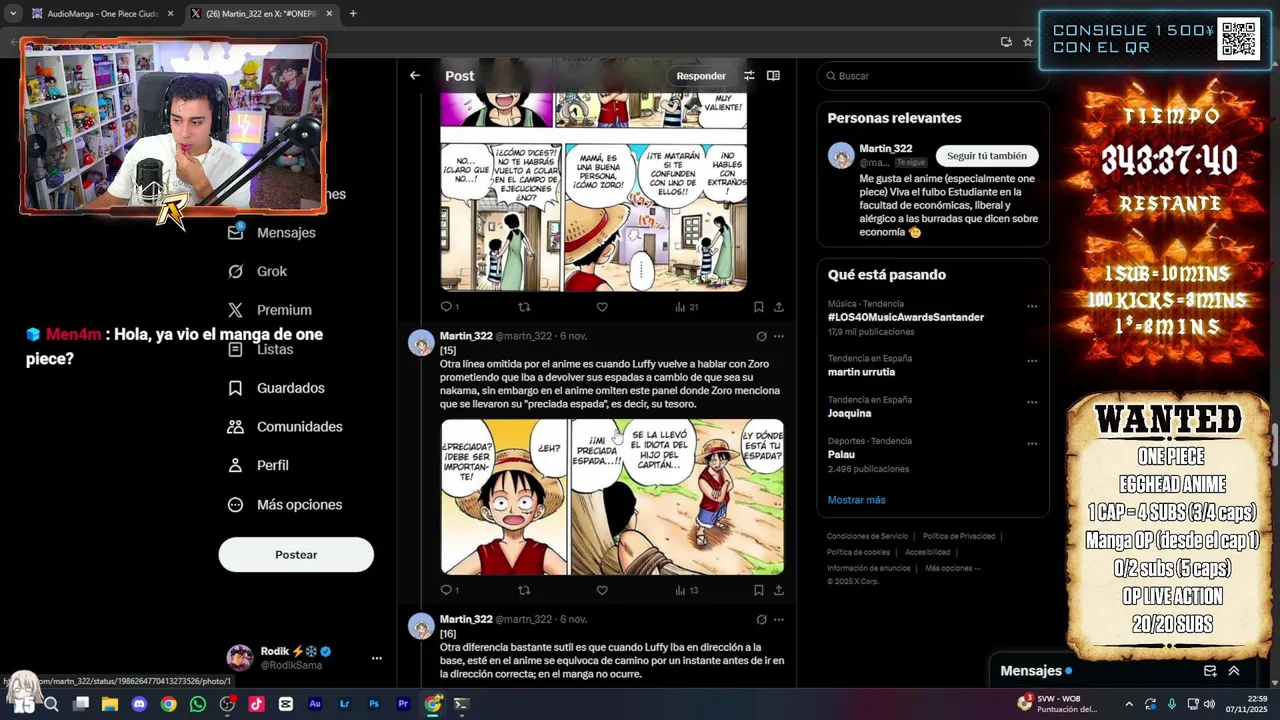The image size is (1280, 720).
Task: Expand the Mensajes drawer with double chevron
Action: click(x=1234, y=671)
